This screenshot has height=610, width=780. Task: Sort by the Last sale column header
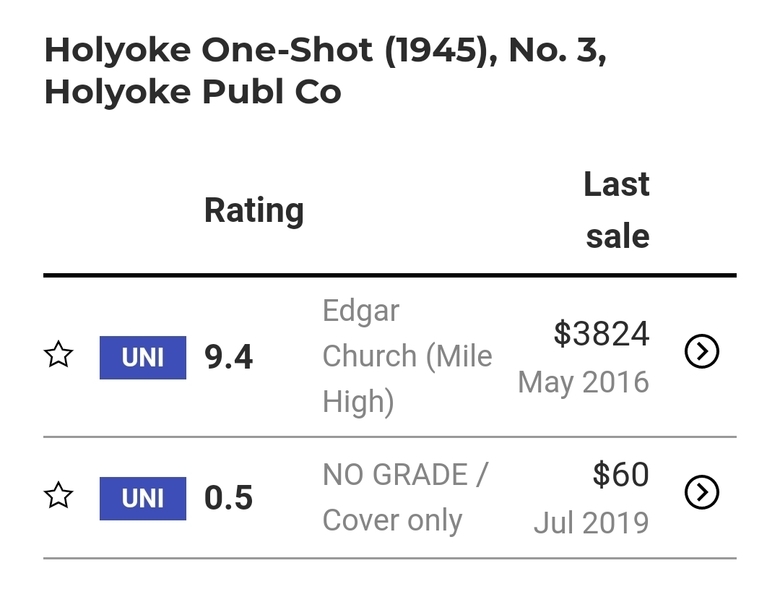pos(617,210)
